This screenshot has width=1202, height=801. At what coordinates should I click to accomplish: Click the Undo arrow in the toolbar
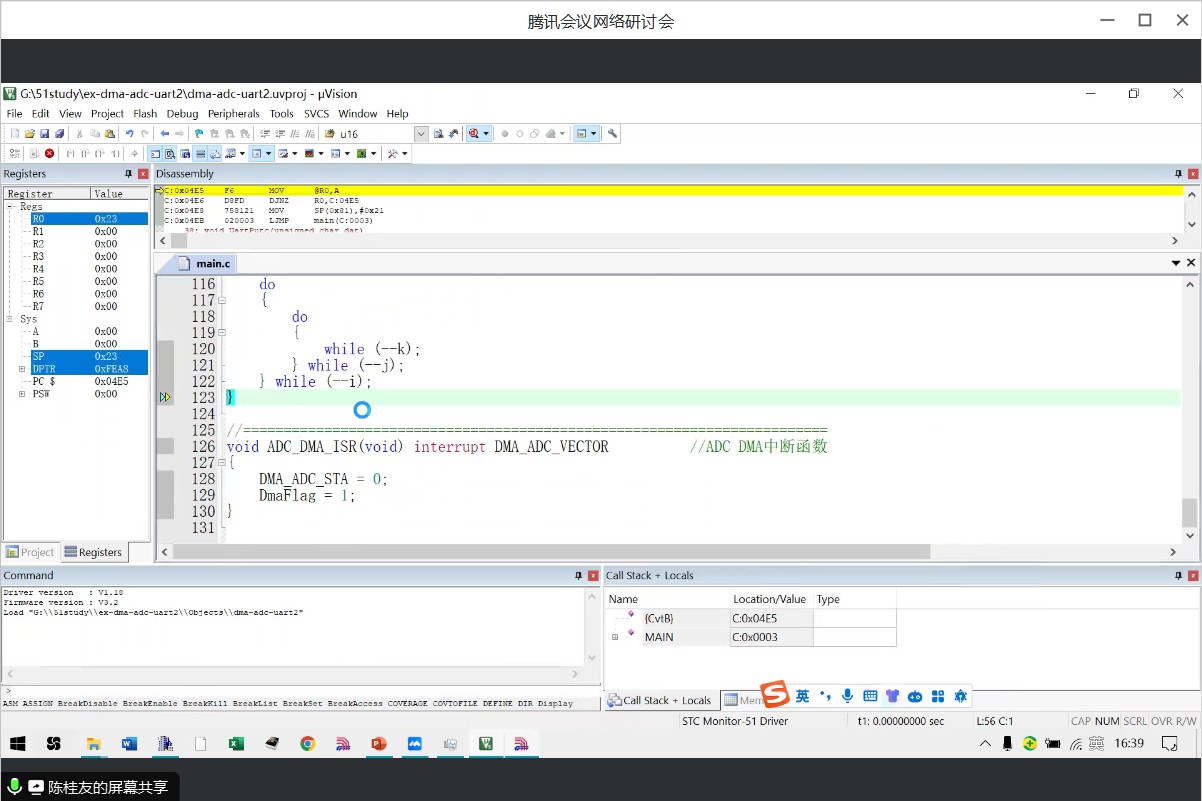pyautogui.click(x=129, y=133)
